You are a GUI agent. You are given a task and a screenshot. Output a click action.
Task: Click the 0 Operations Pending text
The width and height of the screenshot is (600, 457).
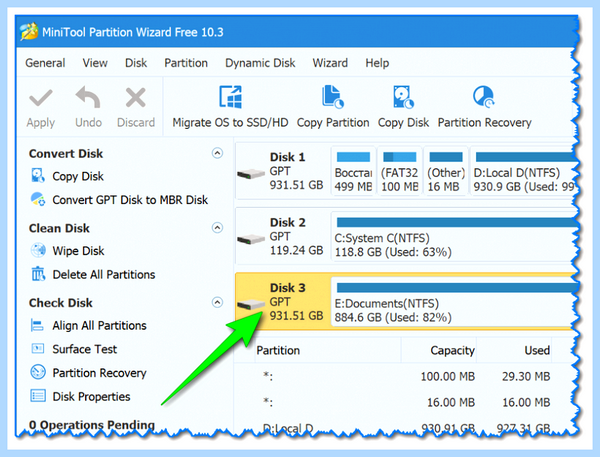coord(92,425)
